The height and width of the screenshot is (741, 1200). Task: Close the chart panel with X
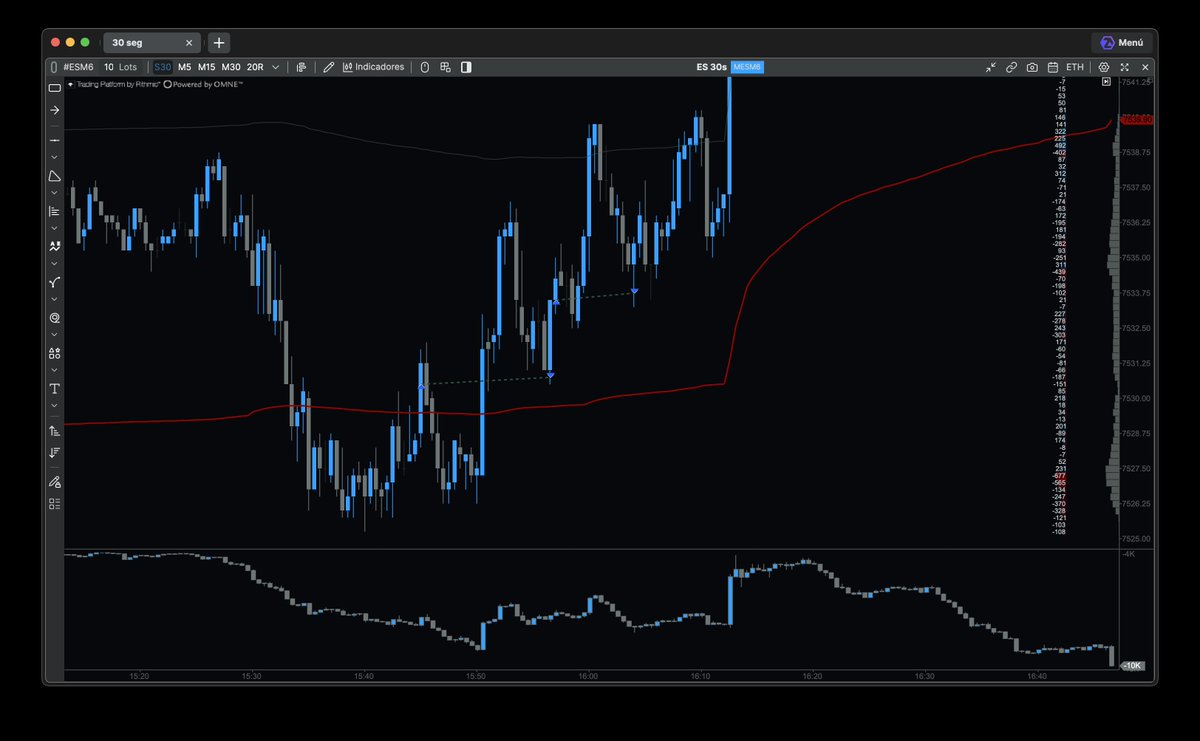1146,67
